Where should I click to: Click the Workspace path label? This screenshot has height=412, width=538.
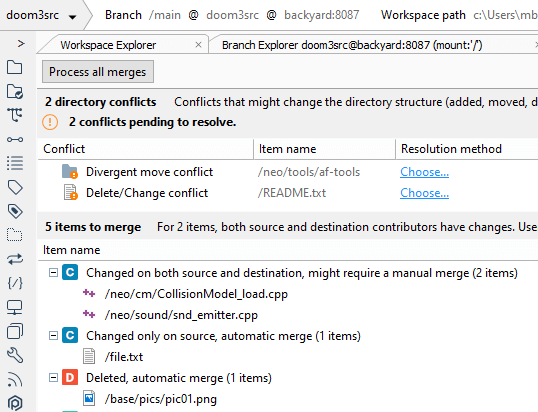click(x=423, y=15)
